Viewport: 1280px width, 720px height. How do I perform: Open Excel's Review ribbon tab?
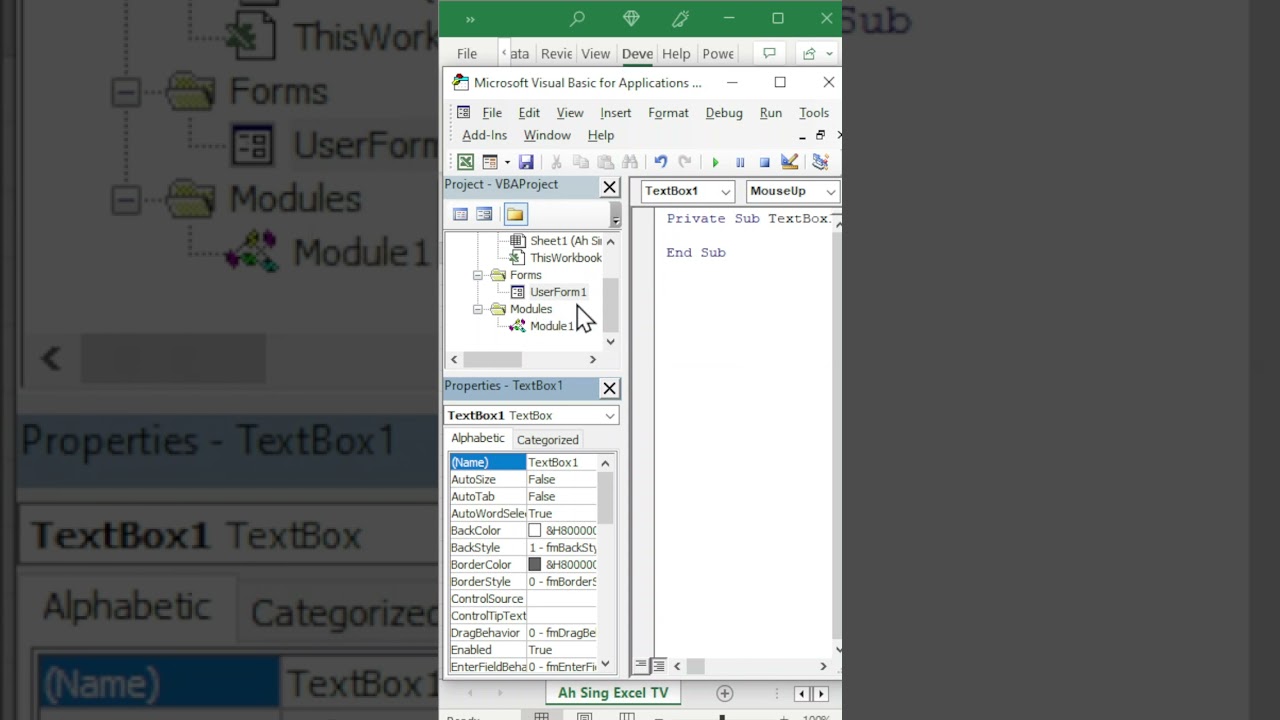(x=556, y=54)
